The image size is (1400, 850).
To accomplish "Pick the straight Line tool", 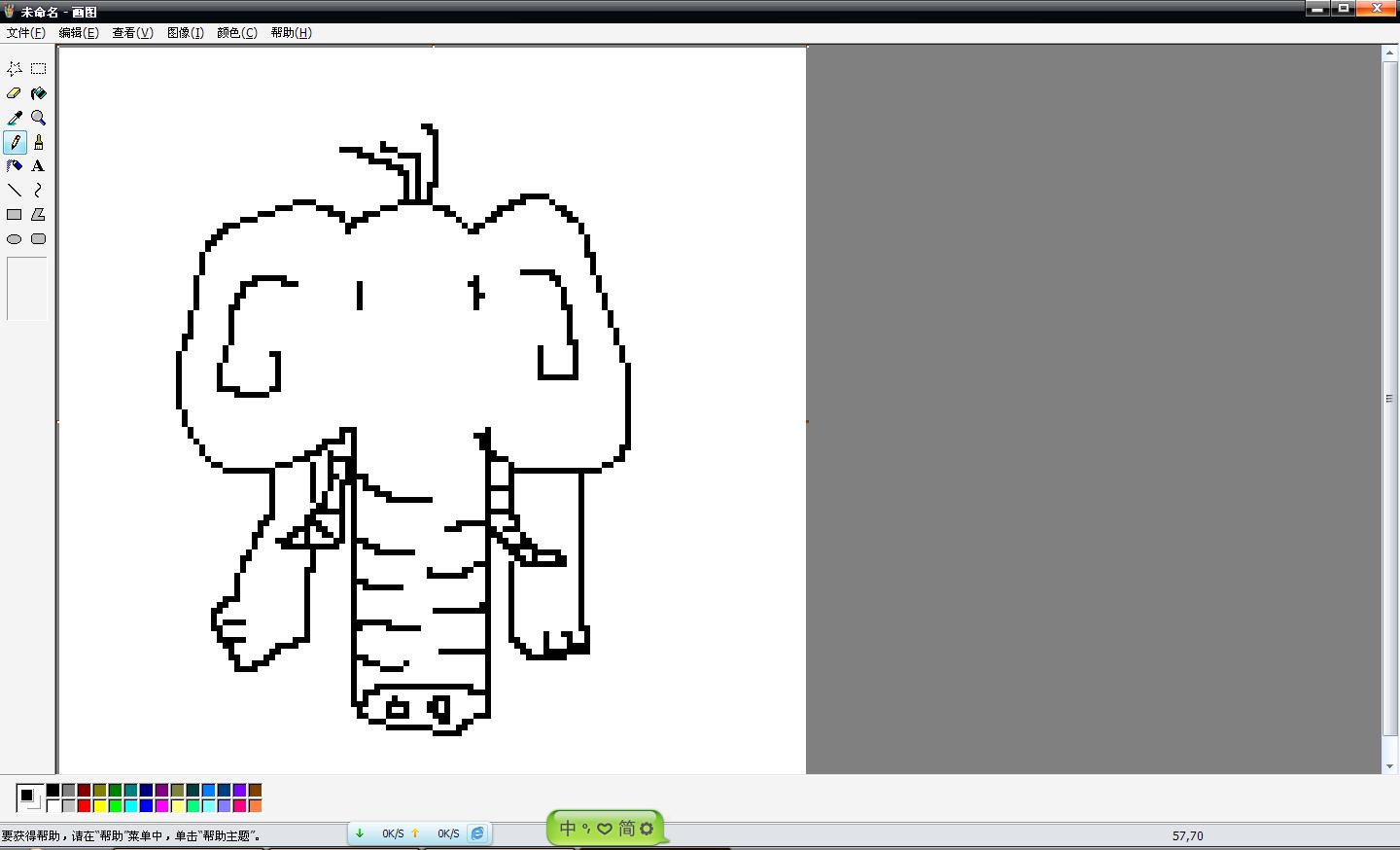I will point(15,191).
